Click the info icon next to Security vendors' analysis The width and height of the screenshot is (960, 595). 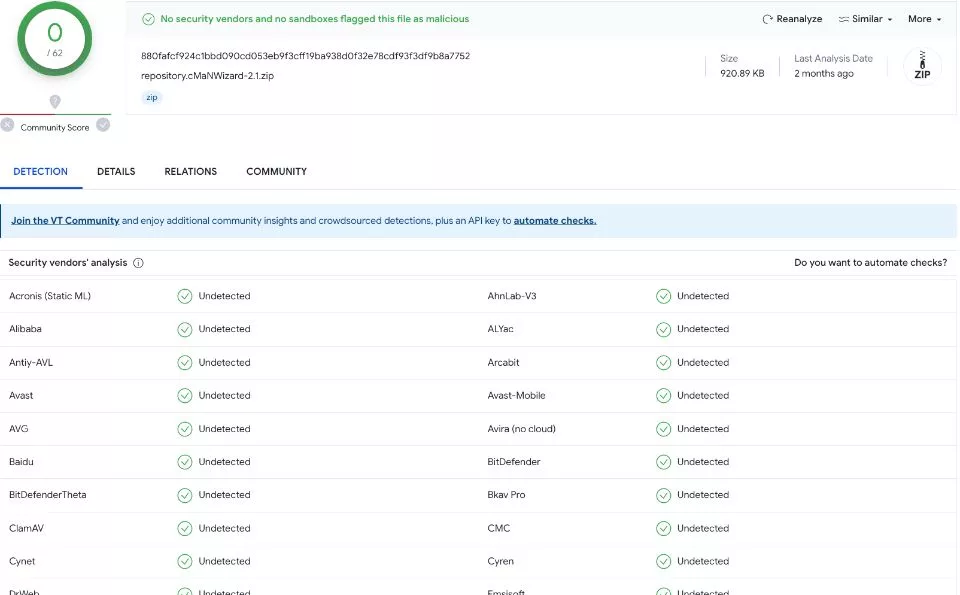point(138,263)
